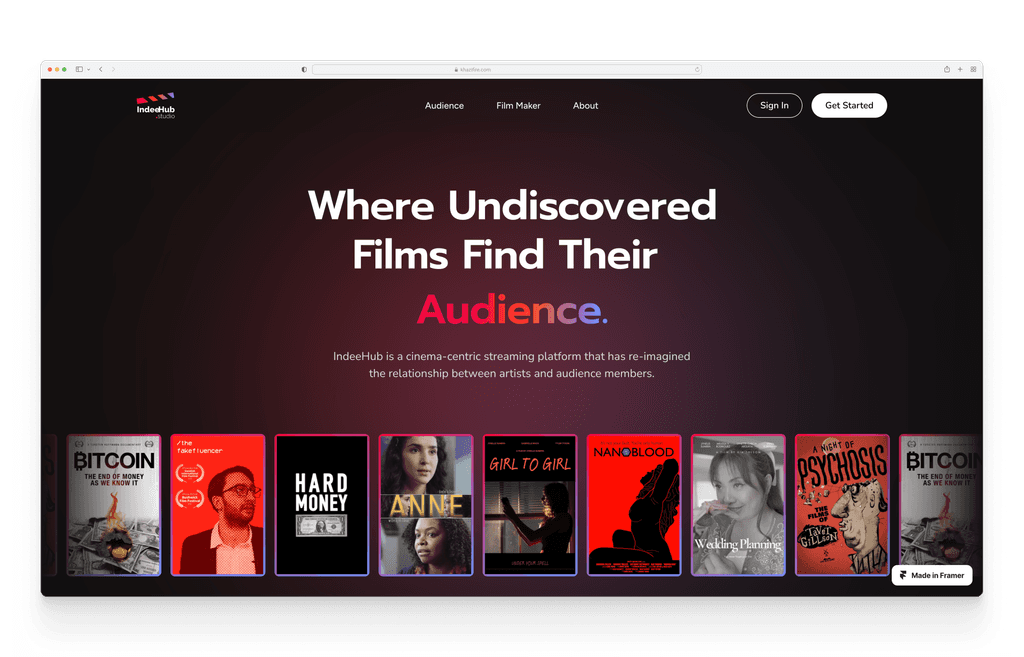Open The Fakefluencer film poster
This screenshot has height=657, width=1024.
(217, 505)
